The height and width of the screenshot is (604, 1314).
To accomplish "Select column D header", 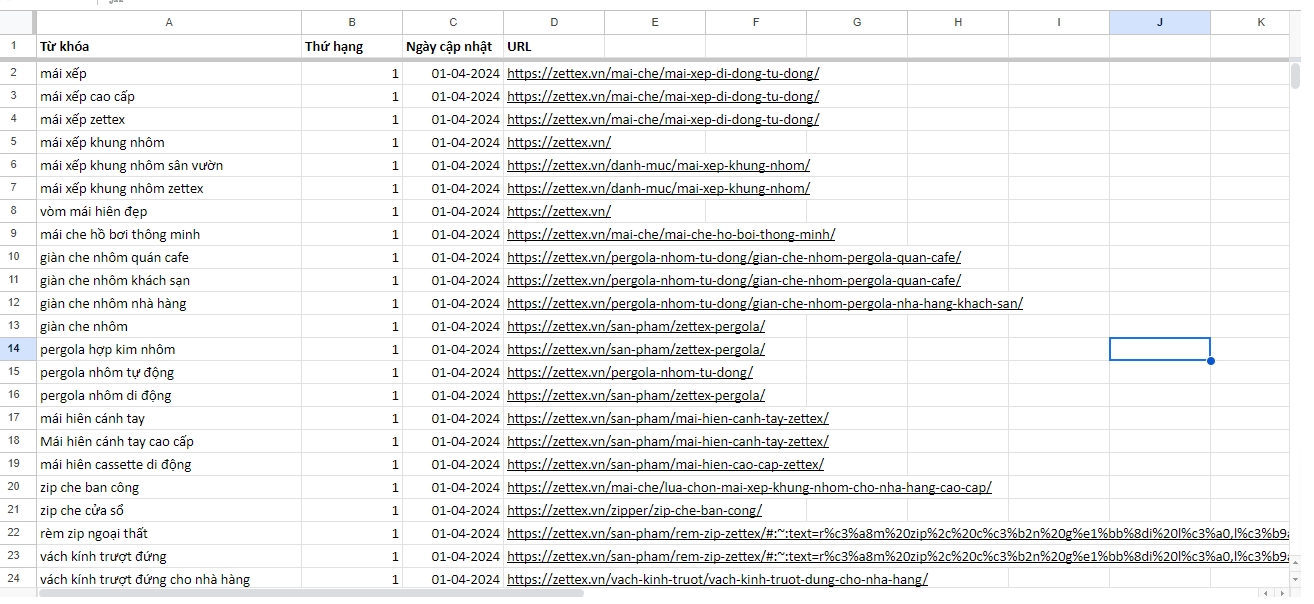I will 554,22.
